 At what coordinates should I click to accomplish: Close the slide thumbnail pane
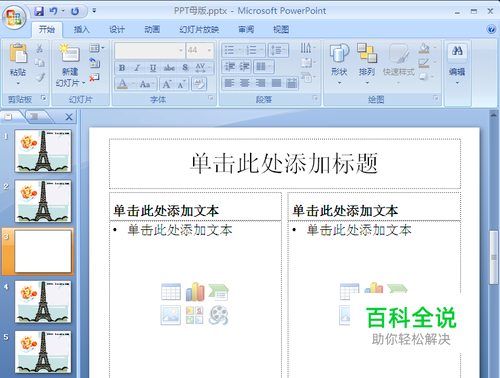69,117
